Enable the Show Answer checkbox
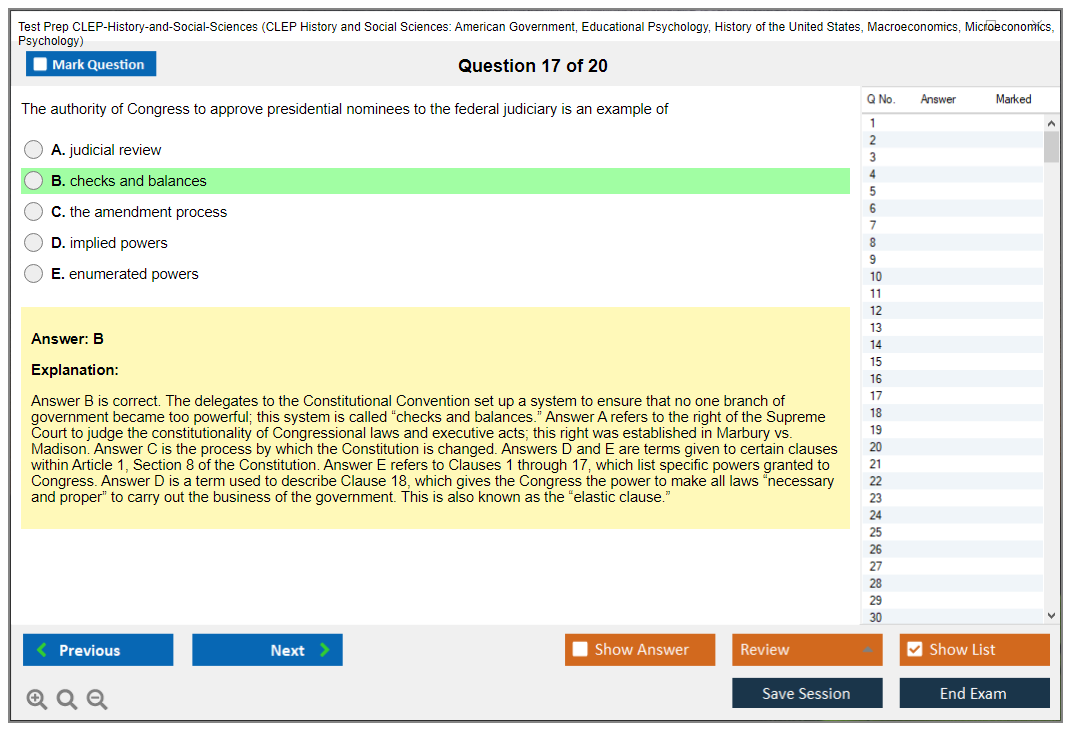The height and width of the screenshot is (735, 1075). (x=580, y=650)
